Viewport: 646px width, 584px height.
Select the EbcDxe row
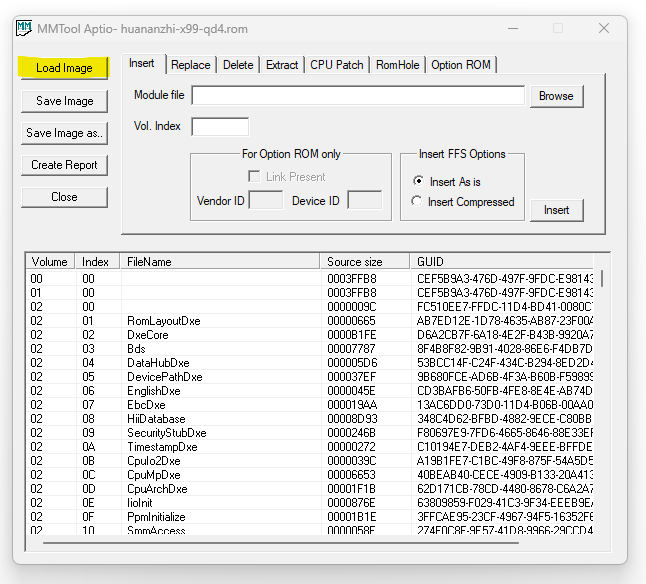310,405
